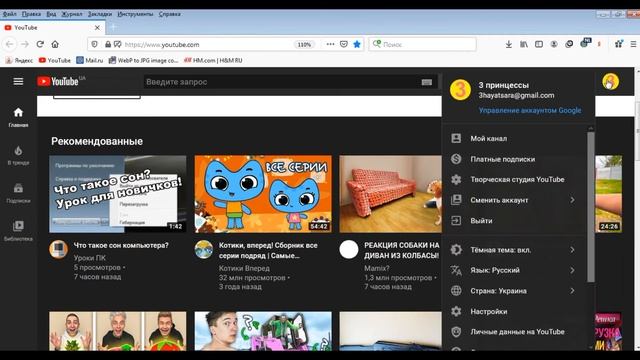Open the Закладки menu
The width and height of the screenshot is (640, 360).
pos(100,14)
